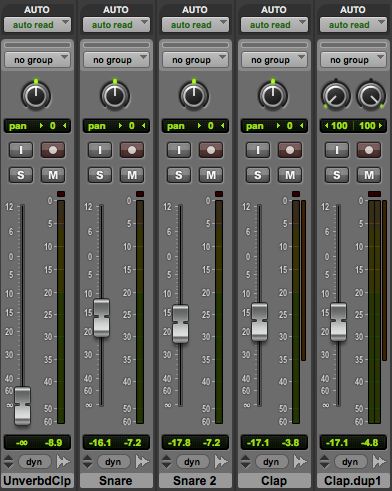Clear the Clap clip indicator
The height and width of the screenshot is (491, 392).
(296, 194)
